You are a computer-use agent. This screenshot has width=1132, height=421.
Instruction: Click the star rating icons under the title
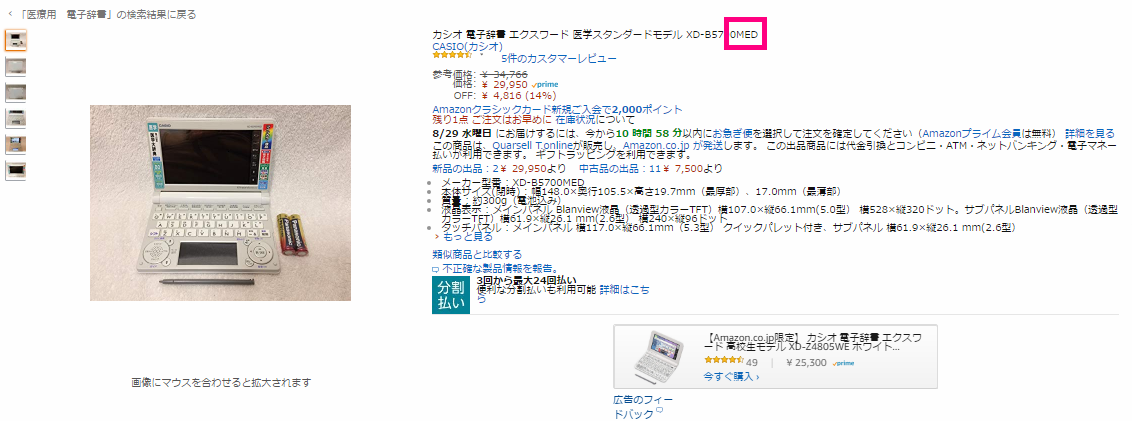(x=453, y=55)
